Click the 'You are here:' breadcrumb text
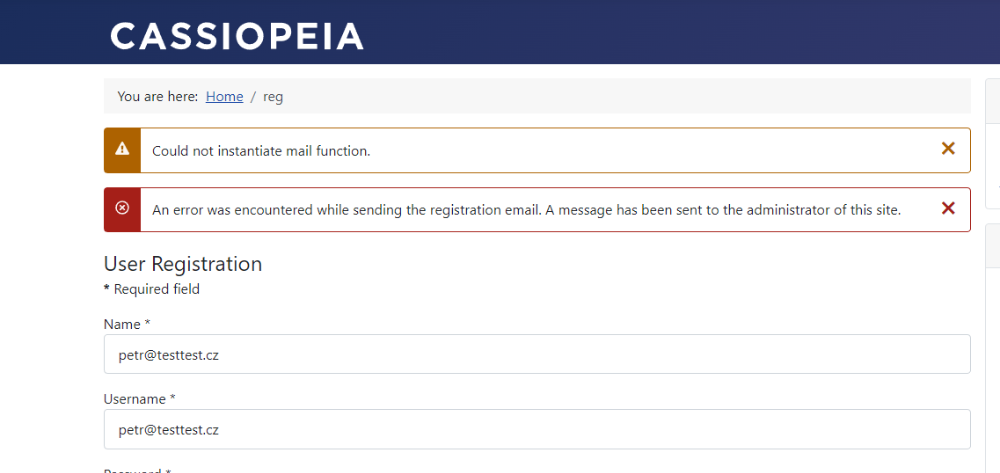The width and height of the screenshot is (1000, 473). [158, 97]
